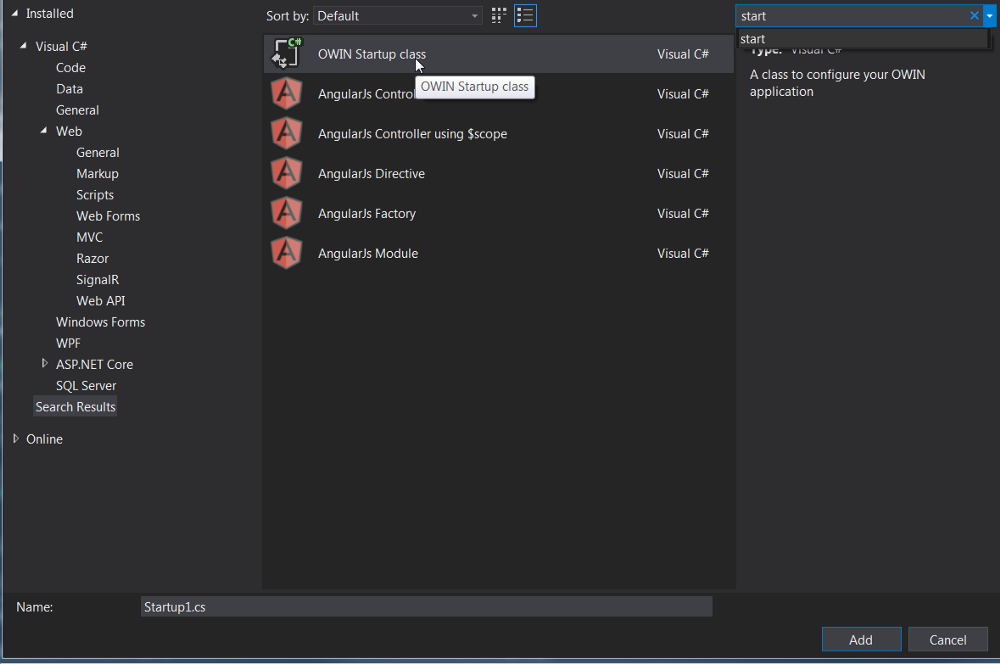The height and width of the screenshot is (664, 1000).
Task: Select the MVC category
Action: click(89, 237)
